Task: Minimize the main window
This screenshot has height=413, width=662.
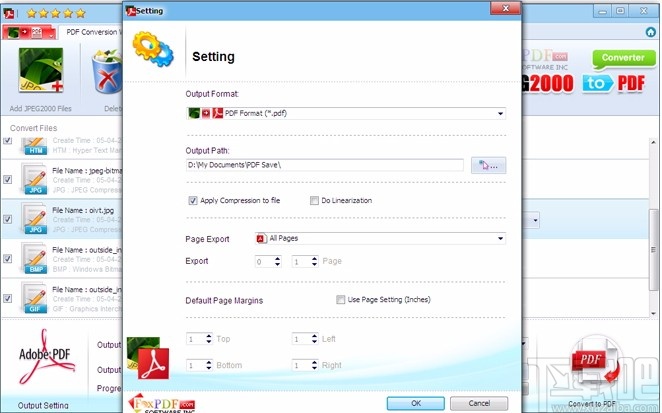Action: [x=602, y=11]
